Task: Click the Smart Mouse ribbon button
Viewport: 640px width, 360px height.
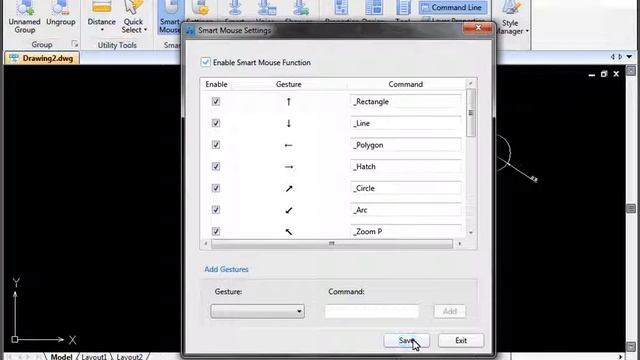Action: click(x=170, y=17)
